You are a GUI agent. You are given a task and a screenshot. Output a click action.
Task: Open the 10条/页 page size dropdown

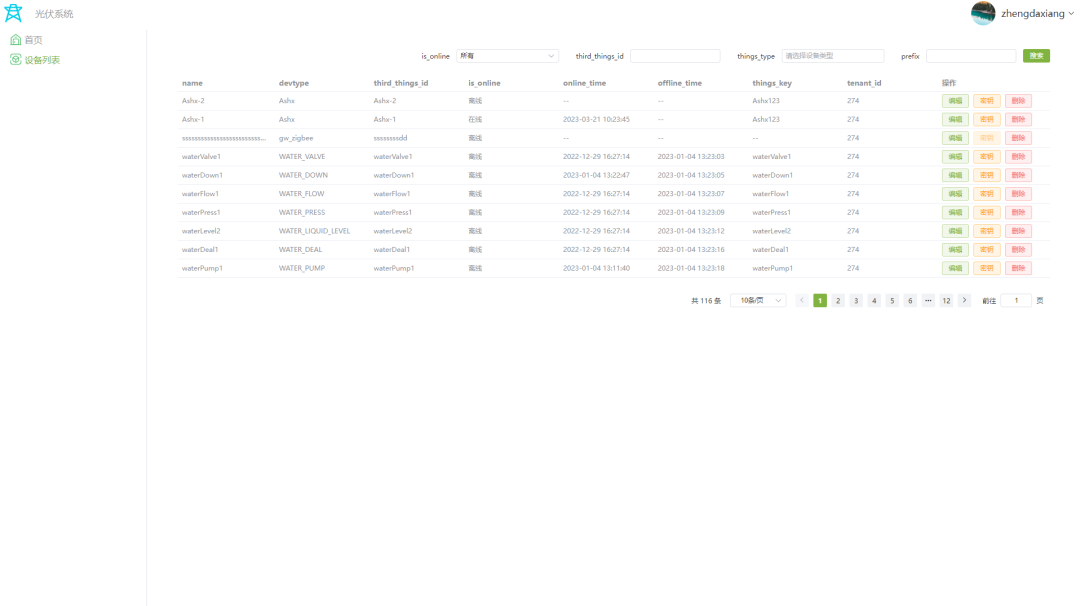tap(757, 299)
